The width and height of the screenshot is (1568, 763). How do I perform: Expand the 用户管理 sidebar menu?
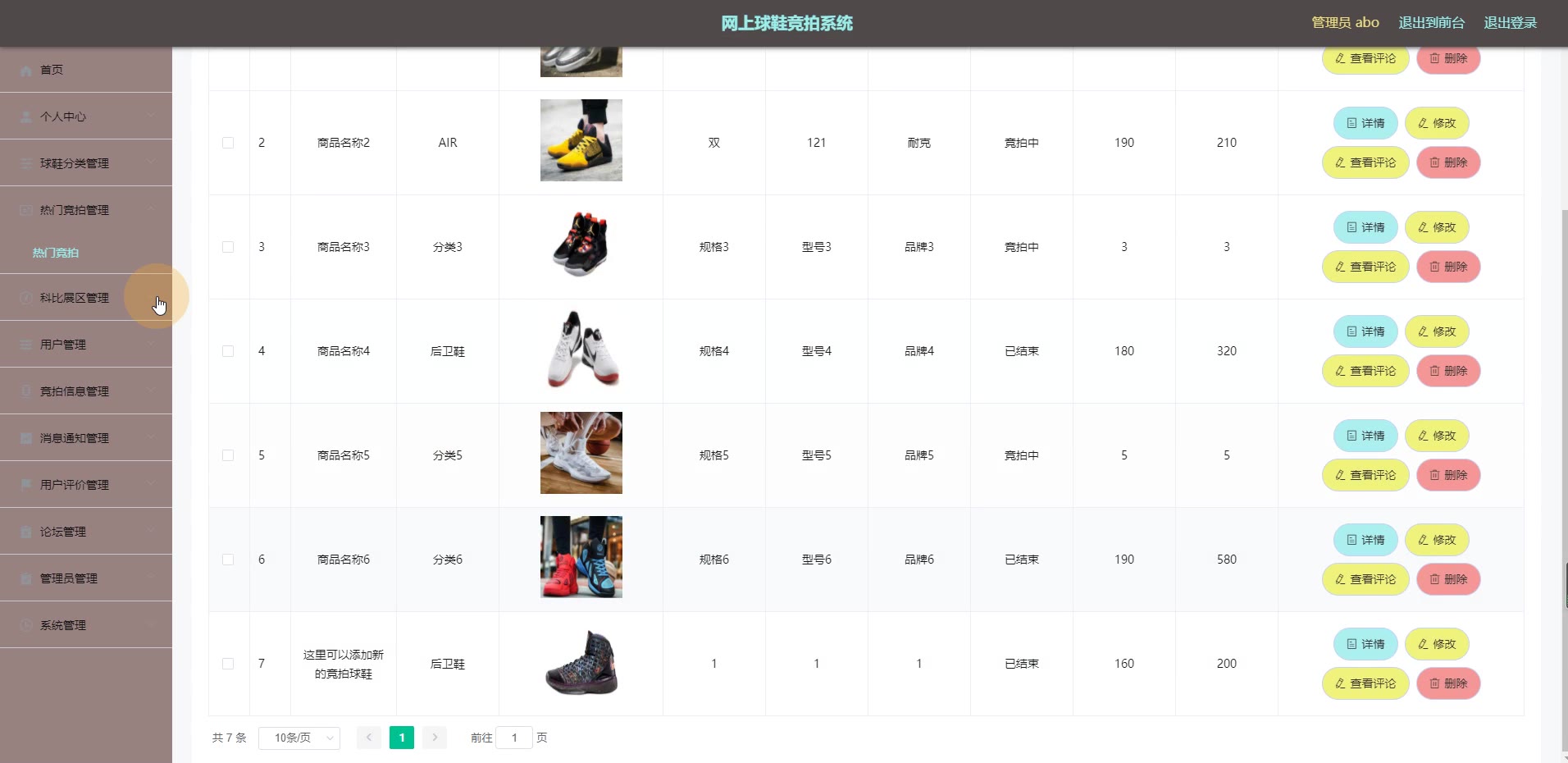[86, 345]
